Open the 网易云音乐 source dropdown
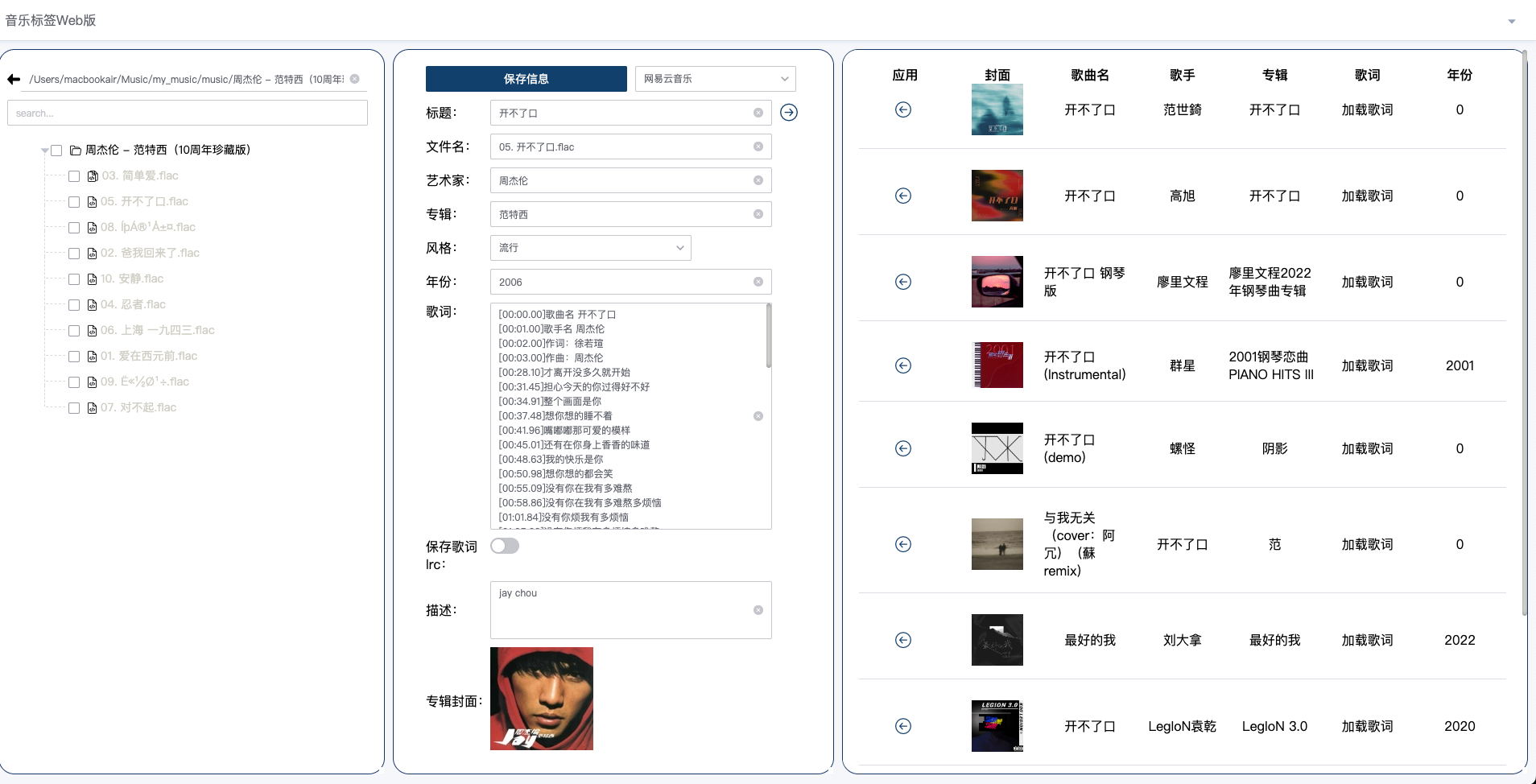This screenshot has height=784, width=1536. [x=716, y=79]
